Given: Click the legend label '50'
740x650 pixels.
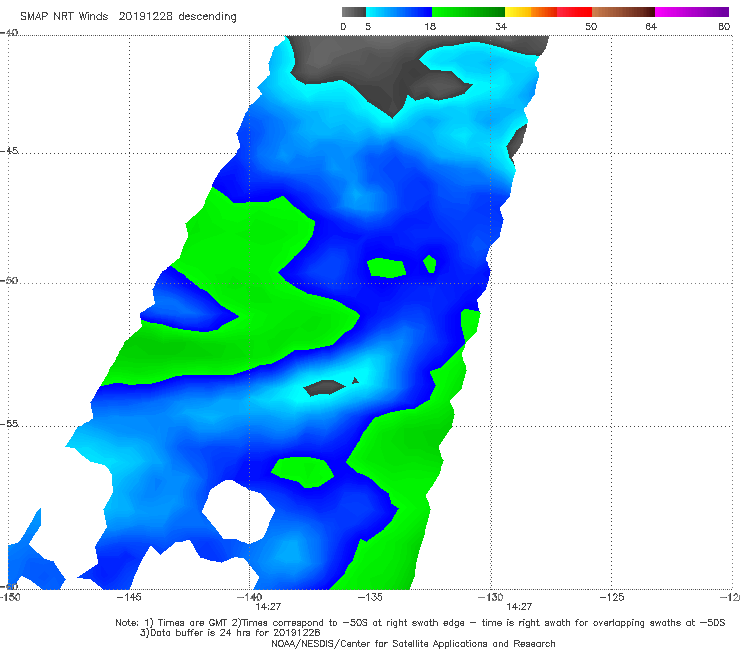Looking at the screenshot, I should (x=591, y=27).
